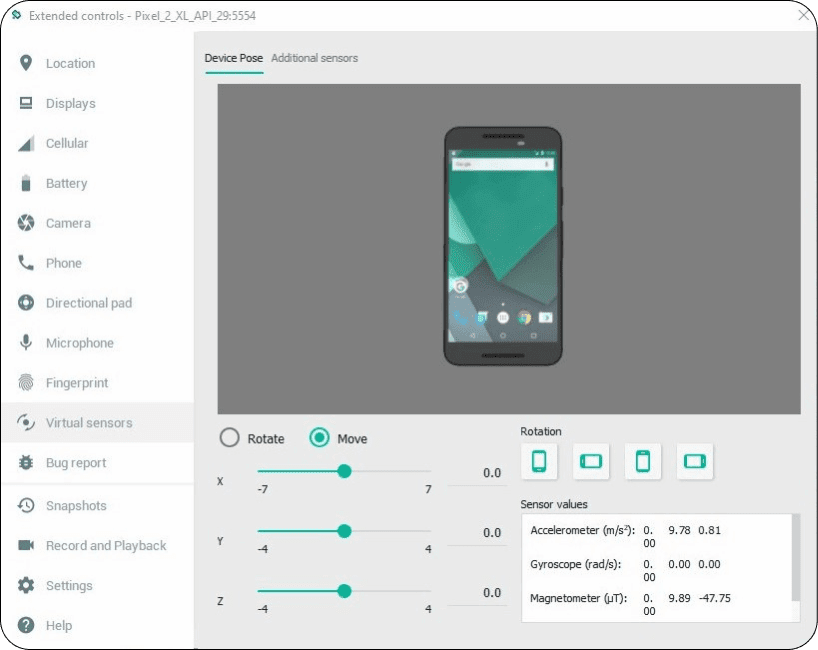This screenshot has width=818, height=650.
Task: Click the Microphone icon
Action: (x=26, y=343)
